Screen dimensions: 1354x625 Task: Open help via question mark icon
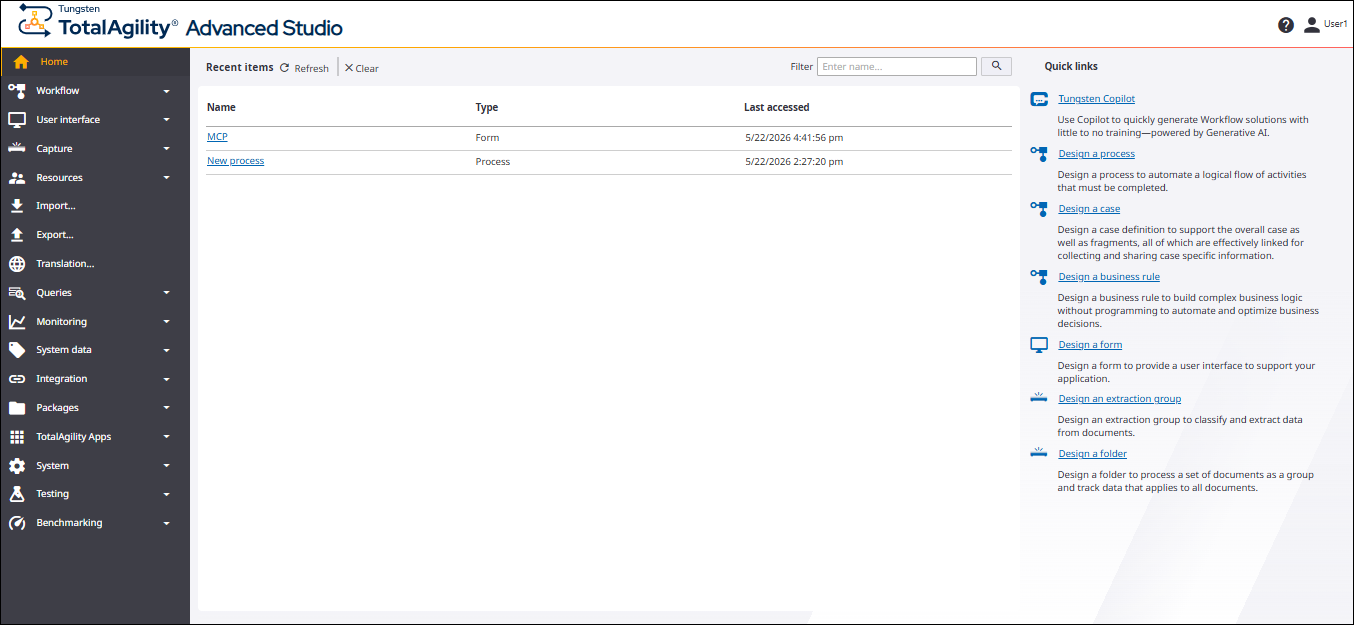pyautogui.click(x=1286, y=25)
